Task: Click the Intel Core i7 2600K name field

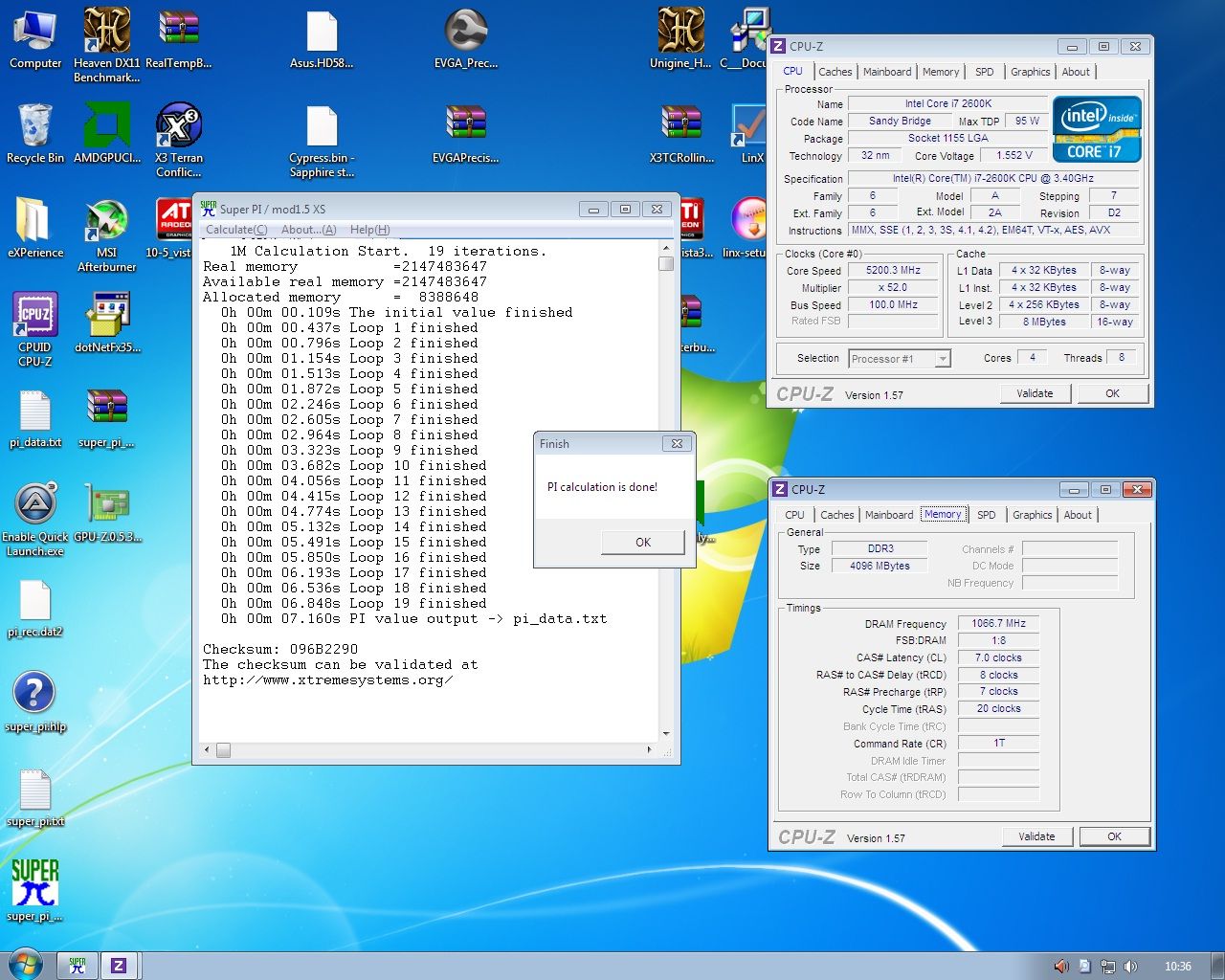Action: [x=948, y=103]
